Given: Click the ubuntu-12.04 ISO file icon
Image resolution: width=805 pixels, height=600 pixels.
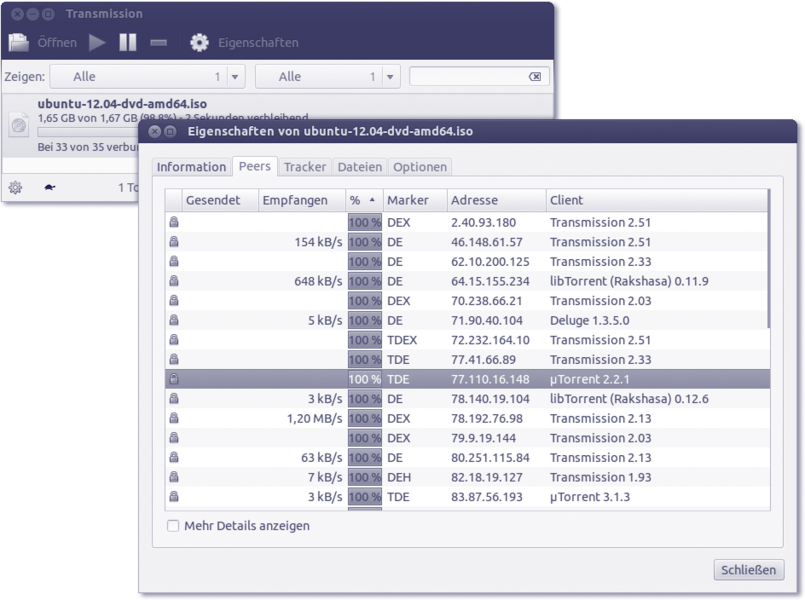Looking at the screenshot, I should pyautogui.click(x=19, y=124).
